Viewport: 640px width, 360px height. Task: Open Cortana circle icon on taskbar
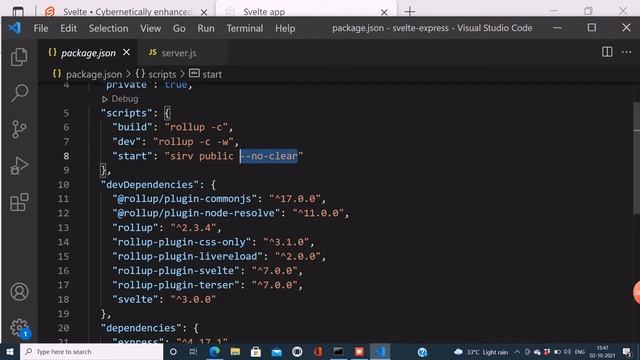pyautogui.click(x=173, y=351)
